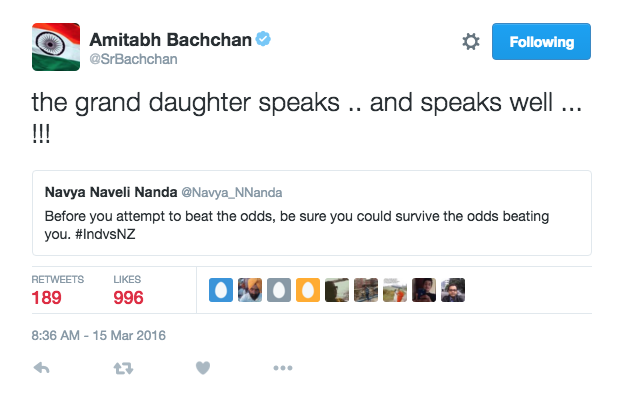Toggle the blue Following button
Viewport: 625px width, 400px height.
point(541,42)
